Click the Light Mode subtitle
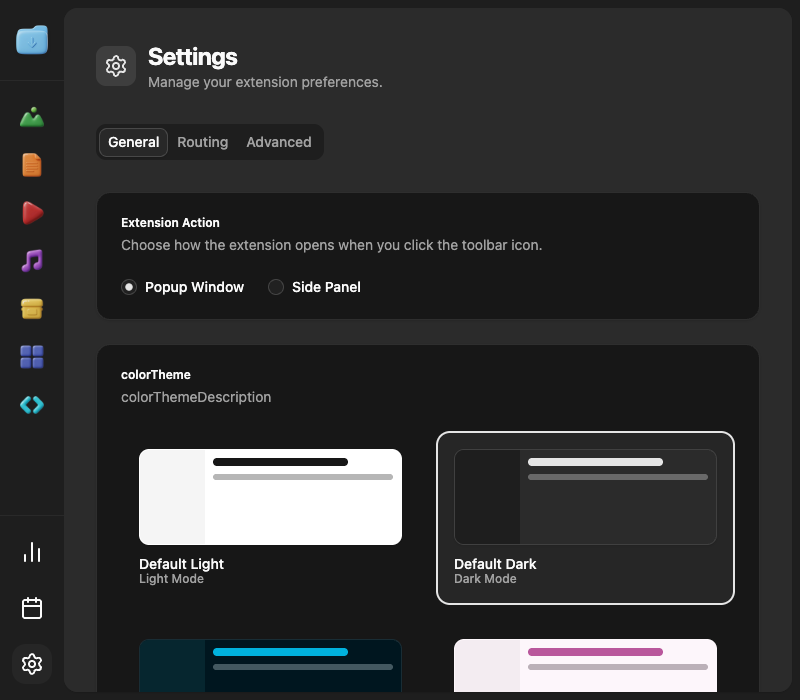800x700 pixels. point(171,579)
